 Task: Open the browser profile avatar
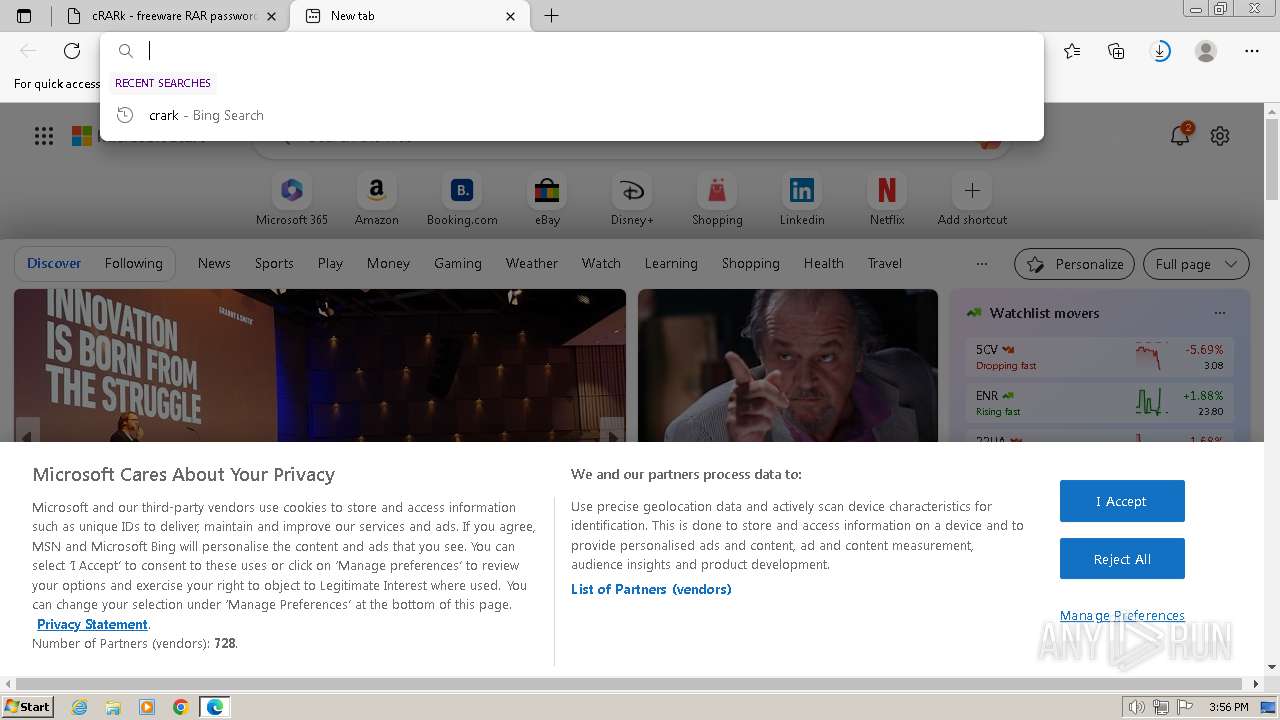(1206, 51)
